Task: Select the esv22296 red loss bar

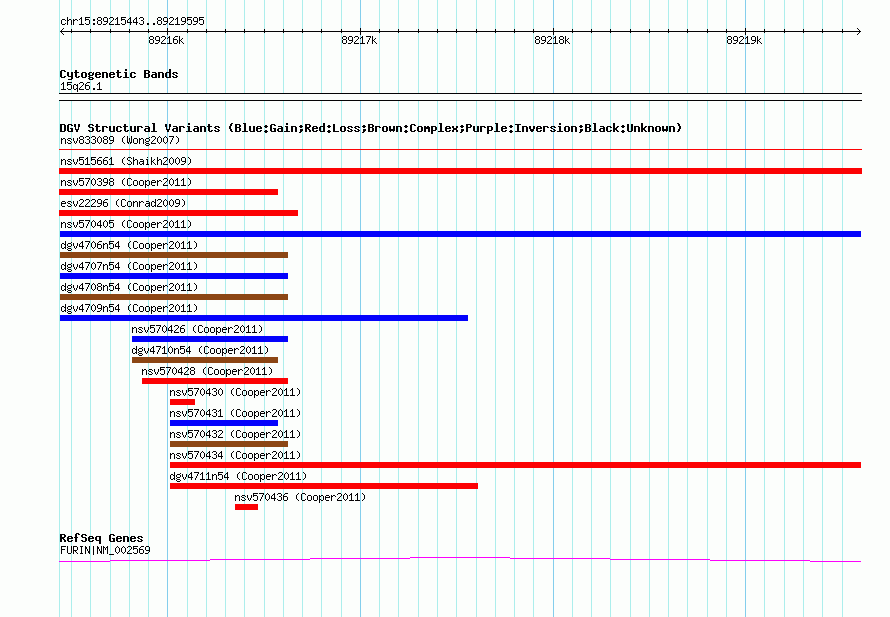Action: (178, 213)
